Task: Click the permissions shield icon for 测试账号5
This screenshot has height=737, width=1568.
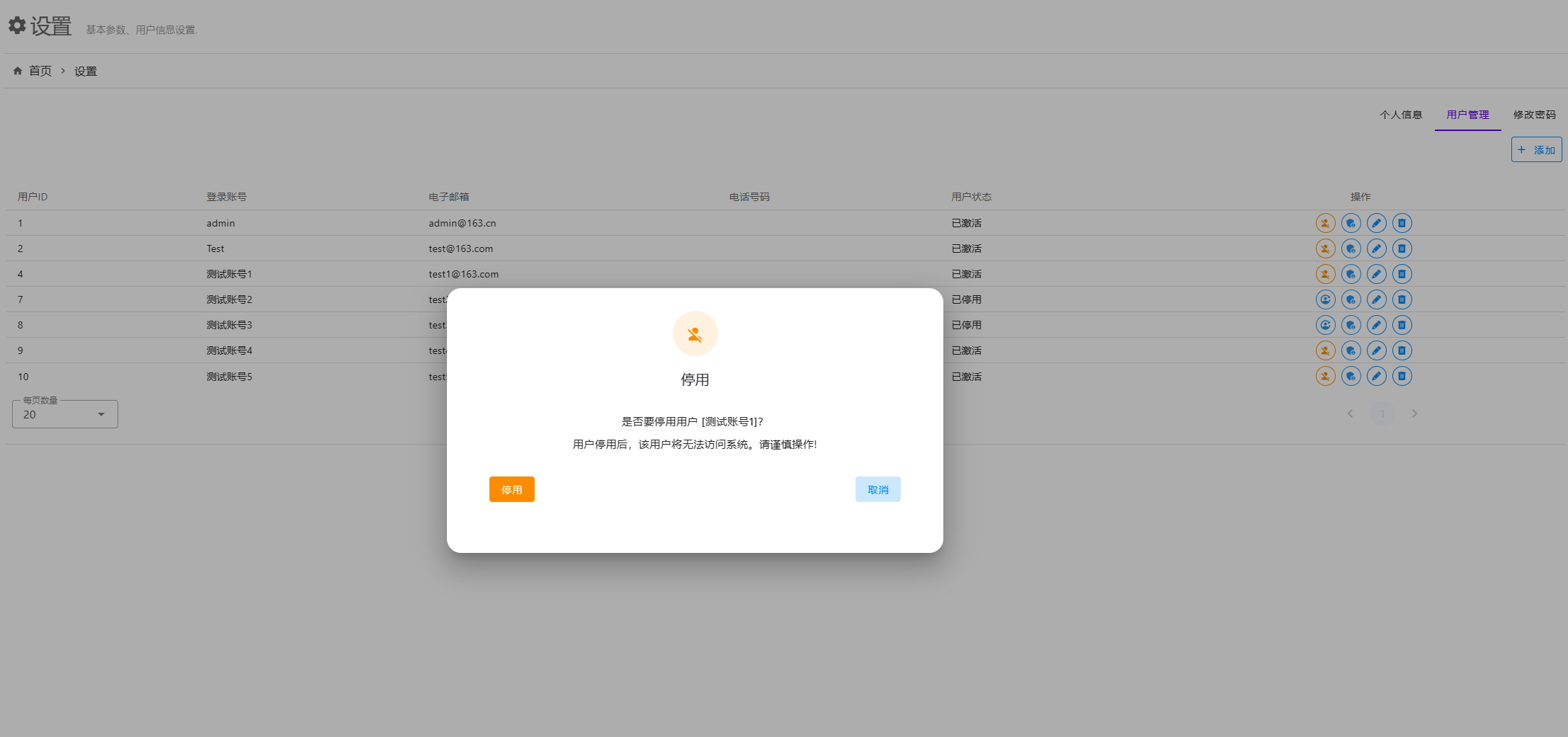Action: [x=1351, y=376]
